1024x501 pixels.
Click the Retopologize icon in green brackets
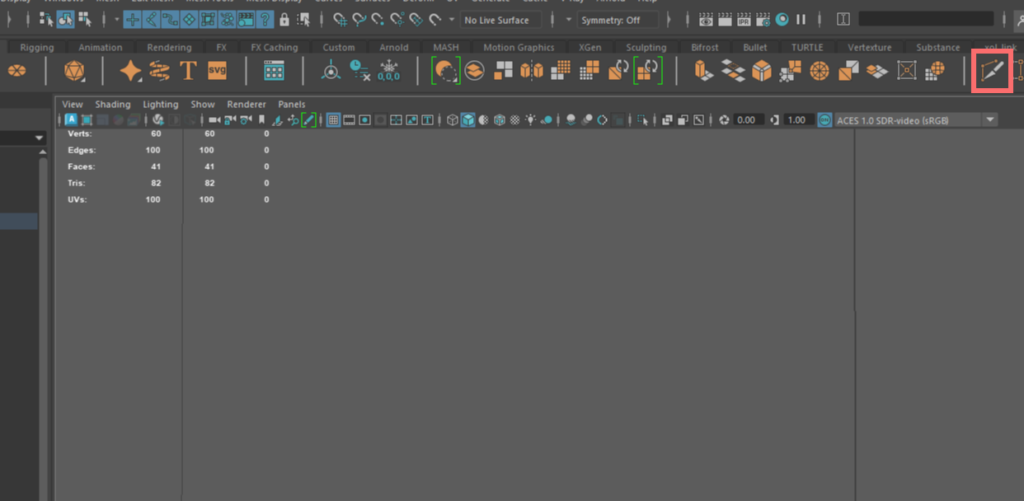pos(647,71)
